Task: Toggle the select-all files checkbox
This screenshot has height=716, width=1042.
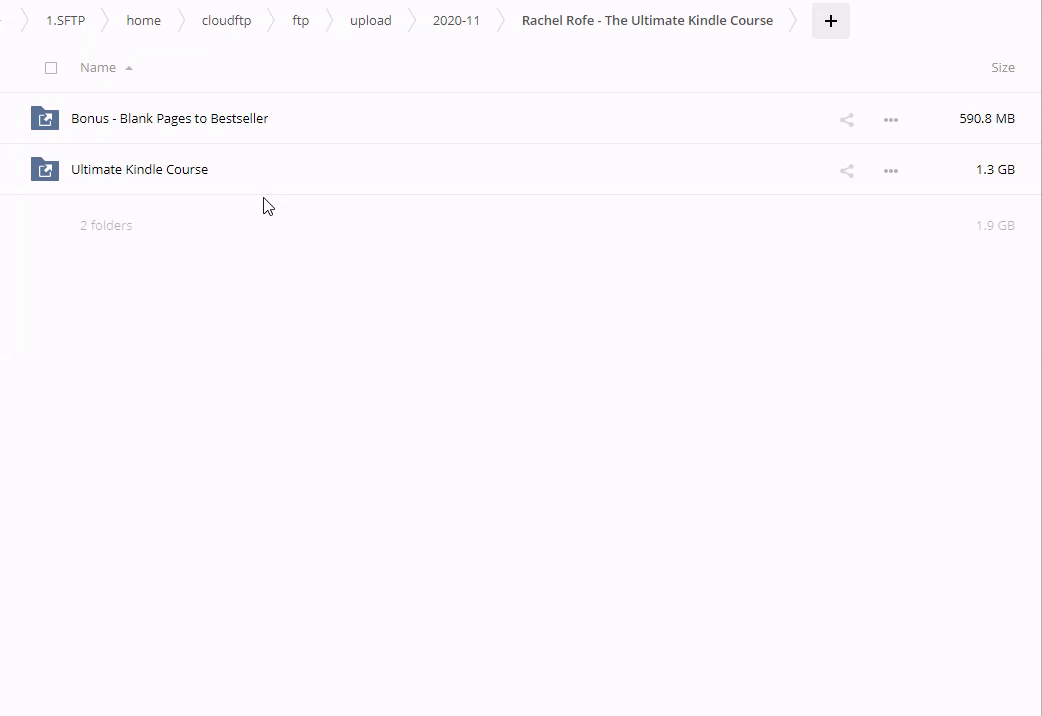Action: pyautogui.click(x=51, y=68)
